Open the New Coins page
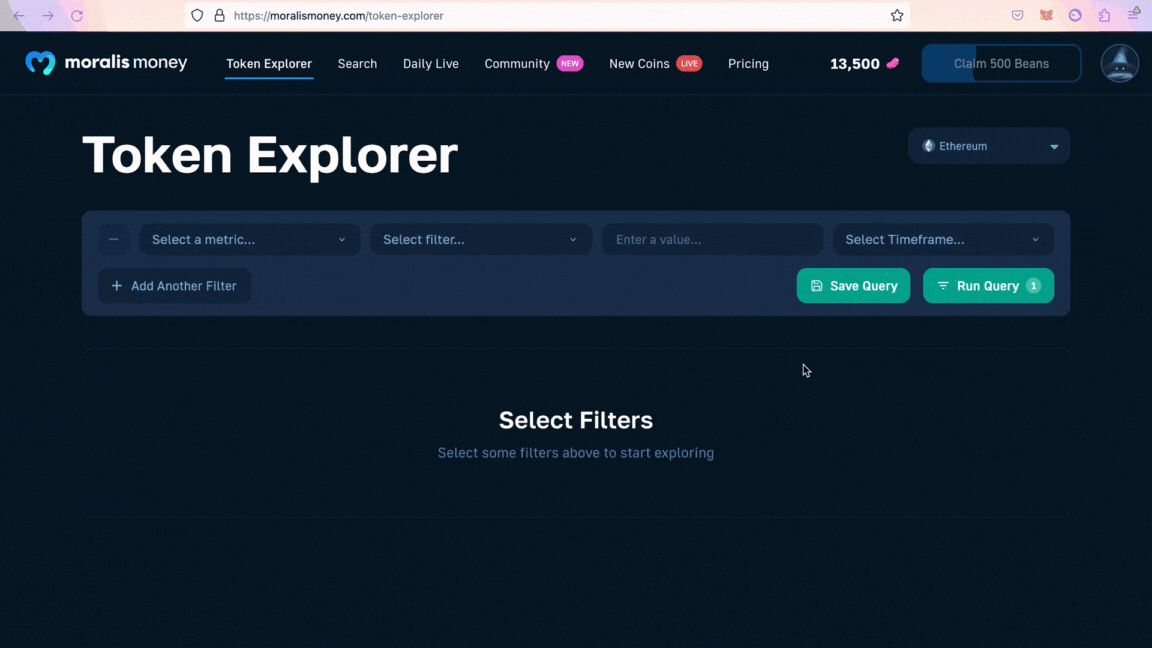Viewport: 1152px width, 648px height. 639,64
